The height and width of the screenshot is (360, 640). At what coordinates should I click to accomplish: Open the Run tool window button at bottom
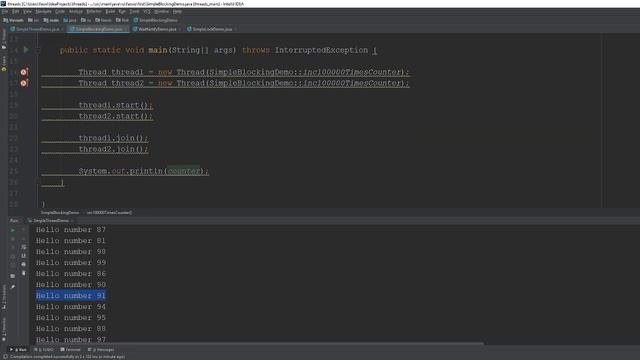[18, 350]
